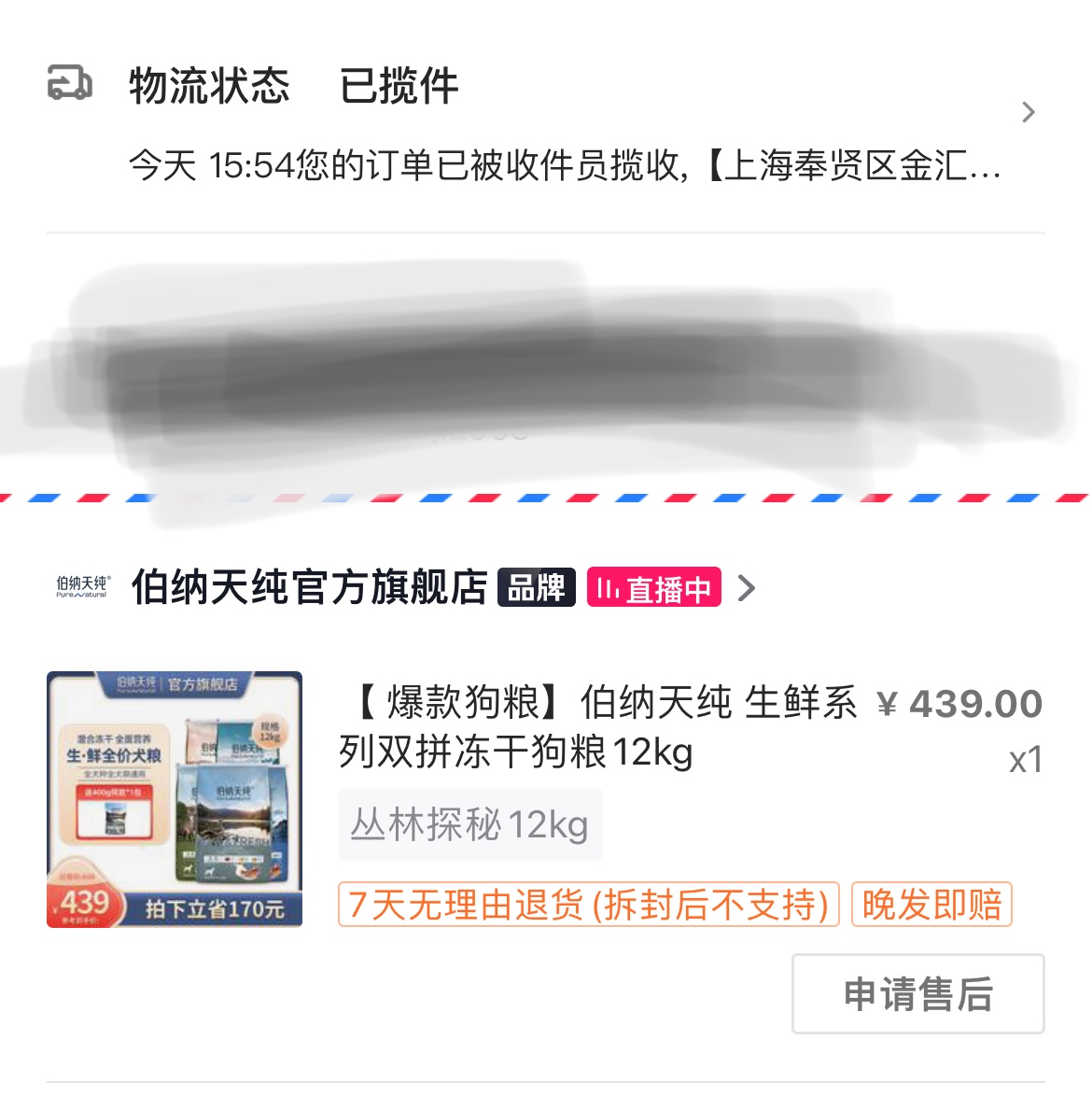Screen dimensions: 1092x1096
Task: Open the 物流状态 heading
Action: pos(209,86)
